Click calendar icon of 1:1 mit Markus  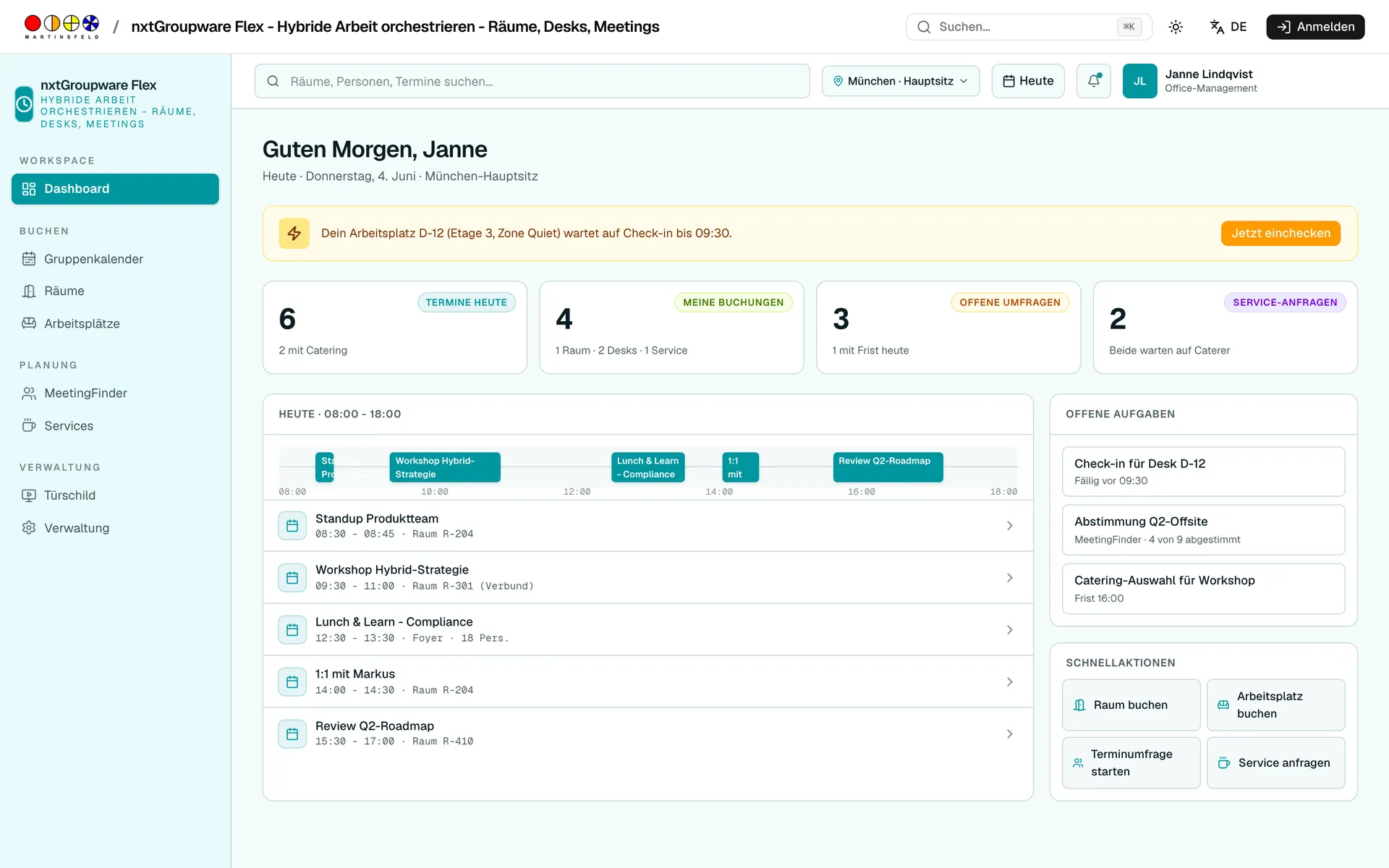[292, 682]
